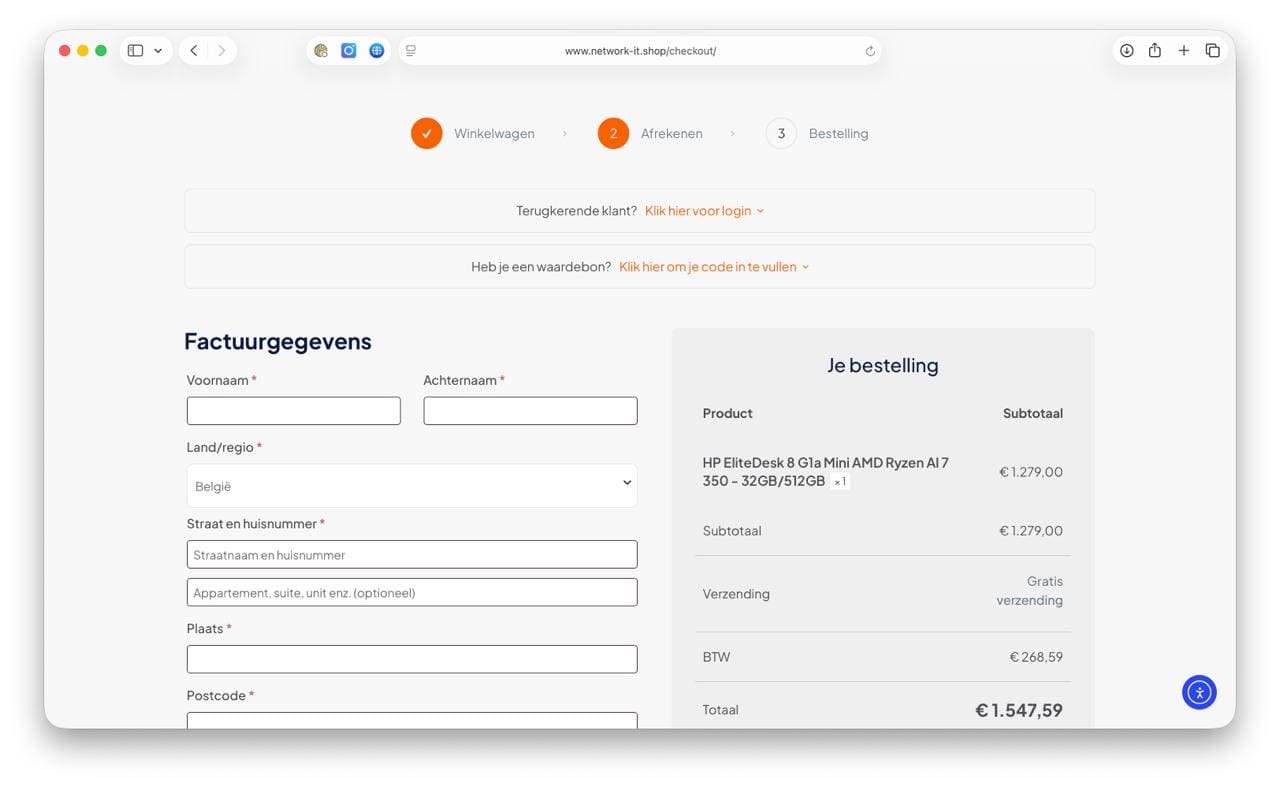Viewport: 1280px width, 787px height.
Task: Go back using the browser back arrow
Action: [x=194, y=51]
